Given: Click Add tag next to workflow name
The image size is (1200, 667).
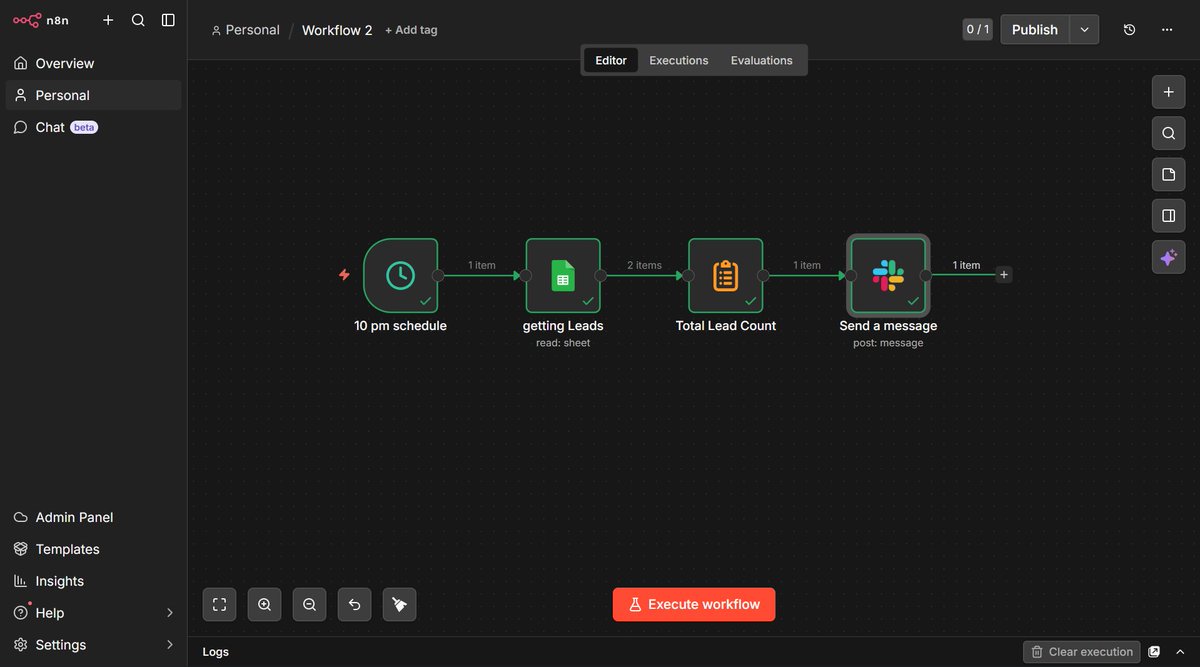Looking at the screenshot, I should [411, 30].
